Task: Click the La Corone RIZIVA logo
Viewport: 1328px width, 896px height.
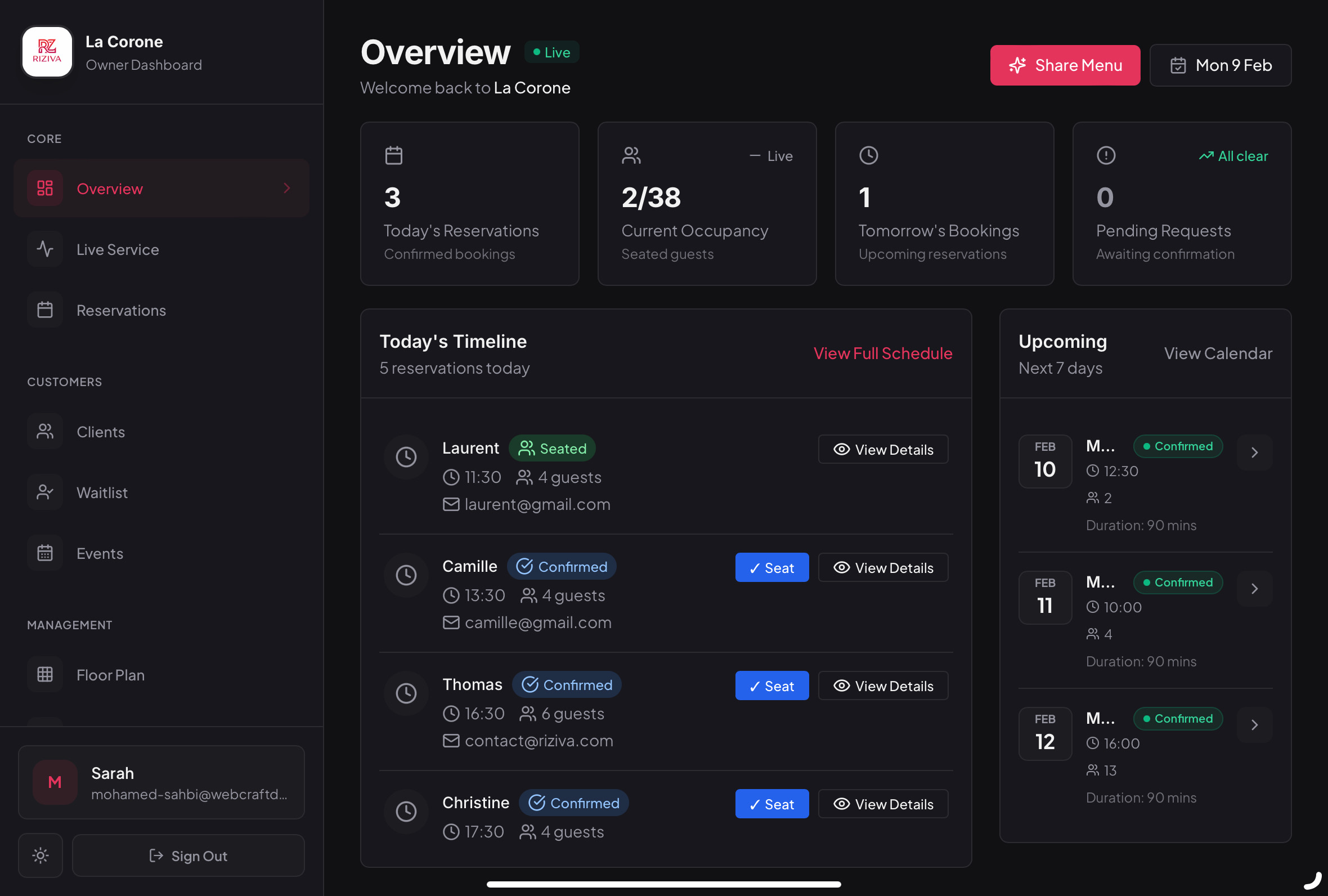Action: 48,52
